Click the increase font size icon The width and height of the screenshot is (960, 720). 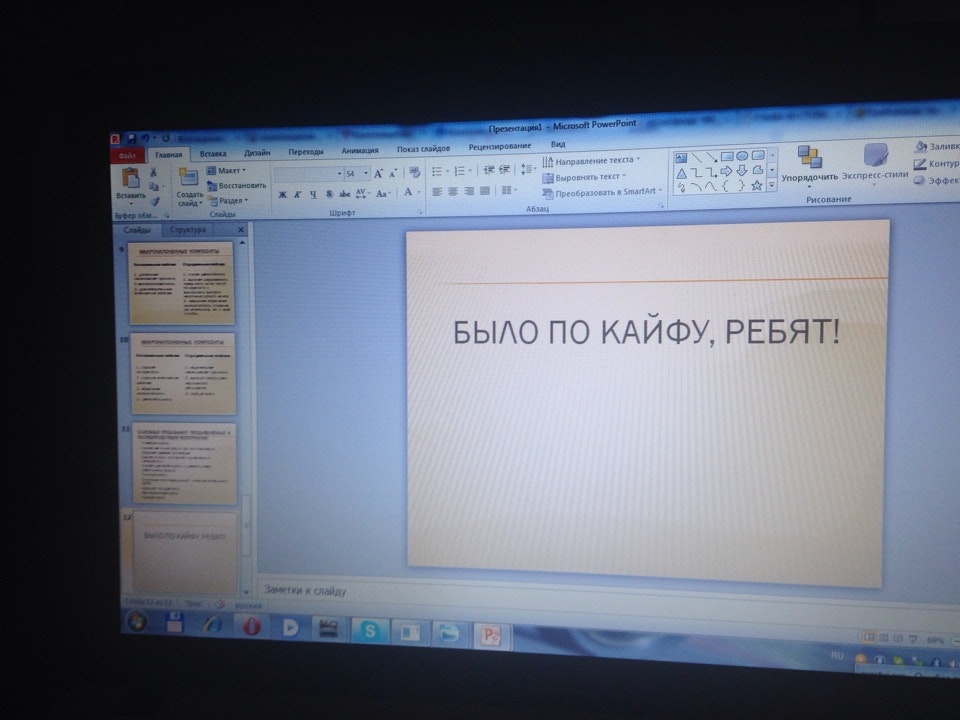[380, 173]
